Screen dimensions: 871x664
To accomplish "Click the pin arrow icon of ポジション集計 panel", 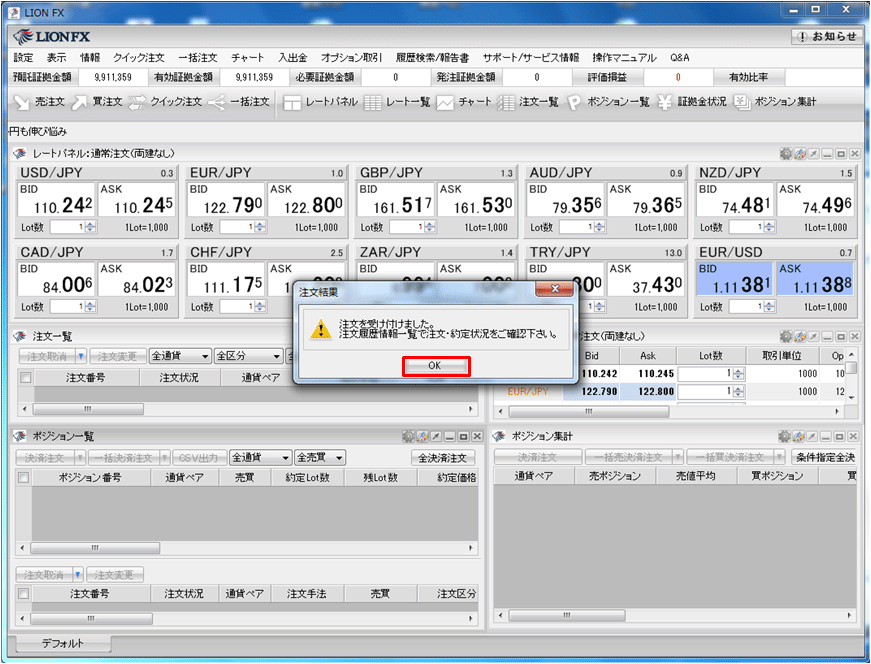I will [x=812, y=437].
